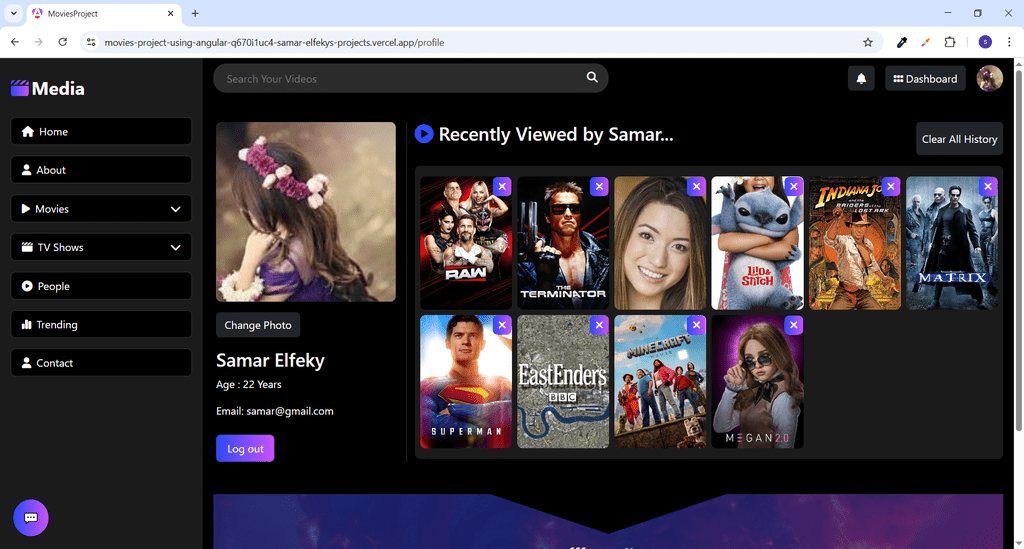Go back to previous page
The image size is (1024, 549).
pyautogui.click(x=15, y=42)
